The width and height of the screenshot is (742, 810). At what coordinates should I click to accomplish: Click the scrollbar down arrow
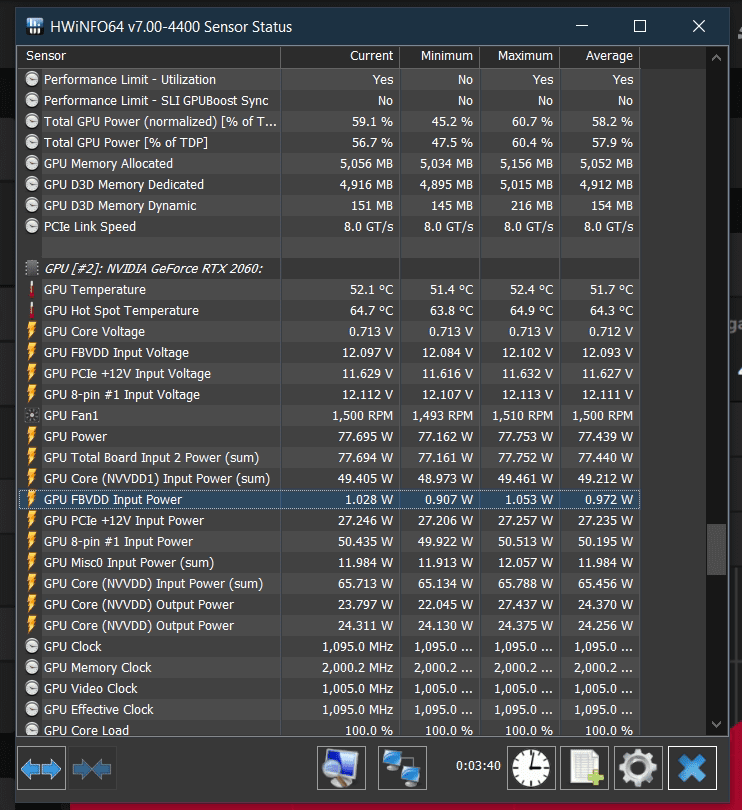coord(716,724)
